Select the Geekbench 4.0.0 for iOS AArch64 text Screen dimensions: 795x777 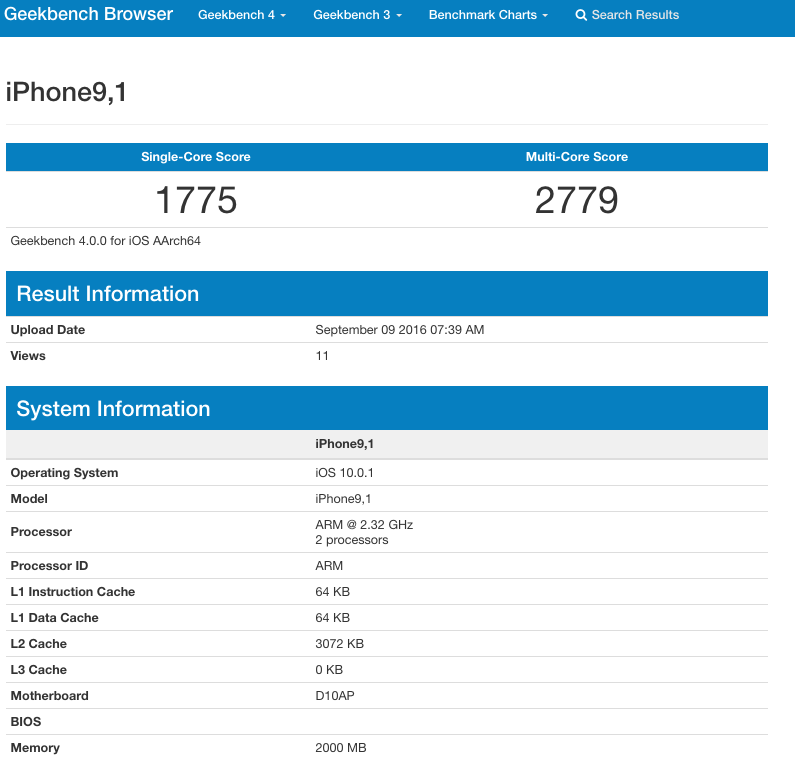point(105,241)
